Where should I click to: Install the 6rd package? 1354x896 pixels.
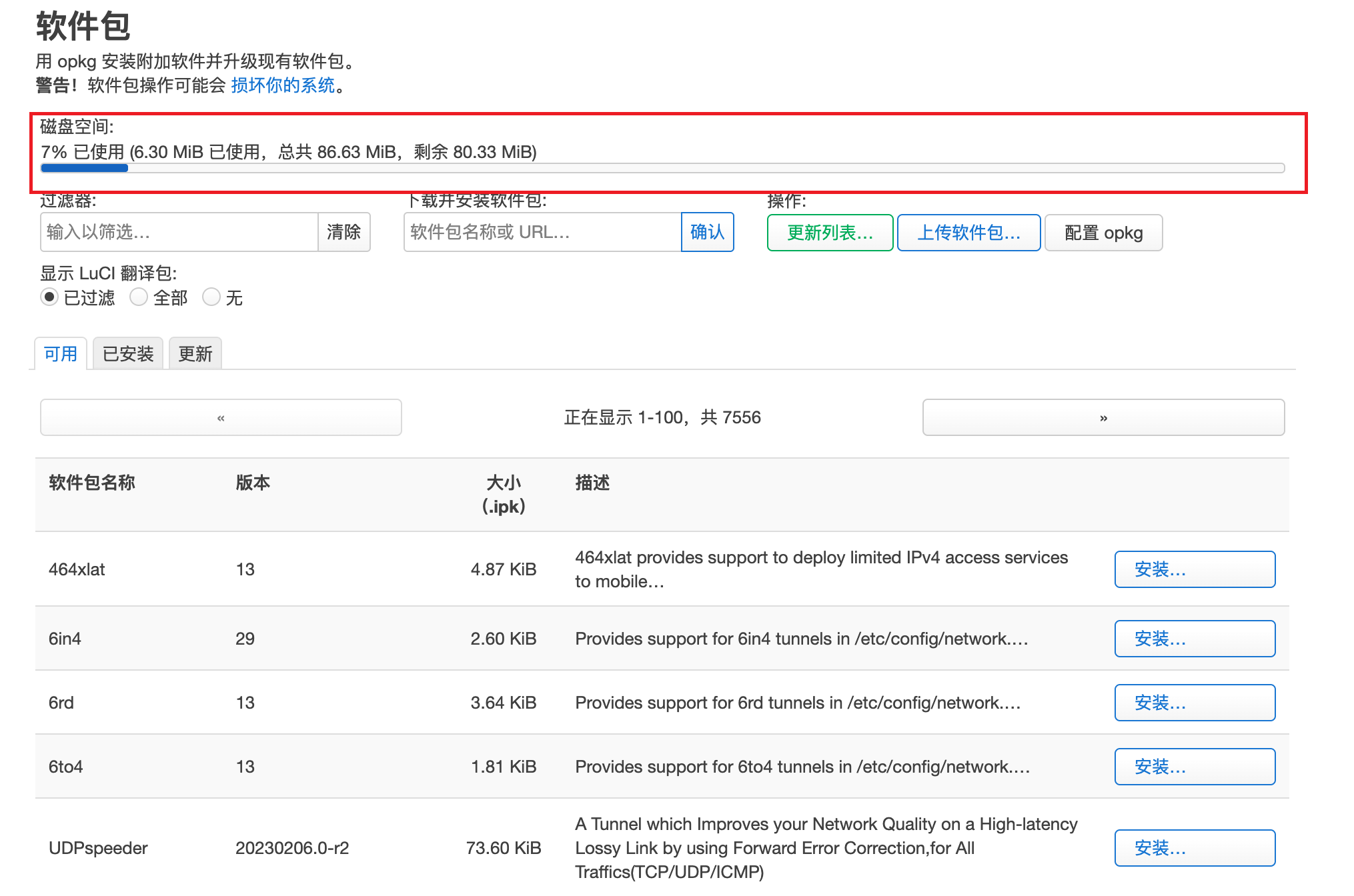click(x=1194, y=703)
